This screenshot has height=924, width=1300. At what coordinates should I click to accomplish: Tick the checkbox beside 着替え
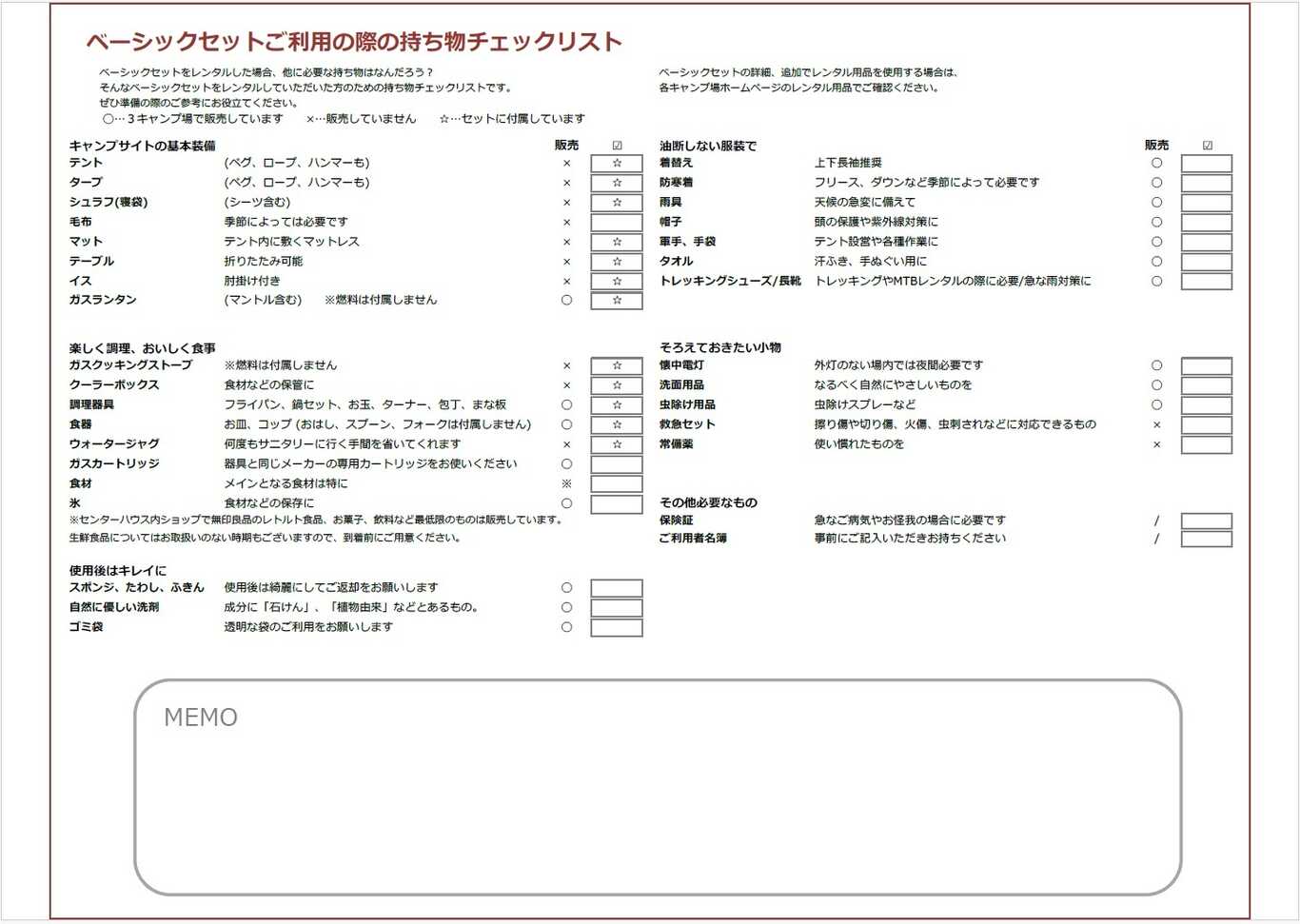coord(1206,164)
